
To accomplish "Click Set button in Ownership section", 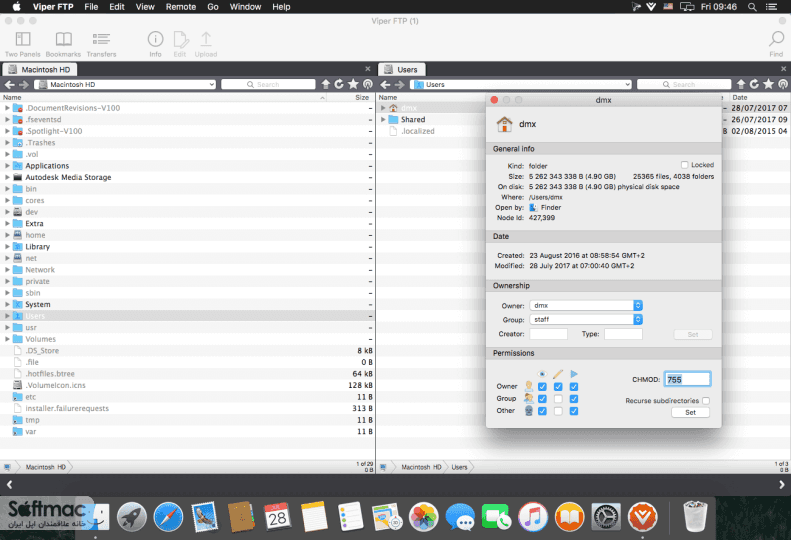I will tap(693, 334).
